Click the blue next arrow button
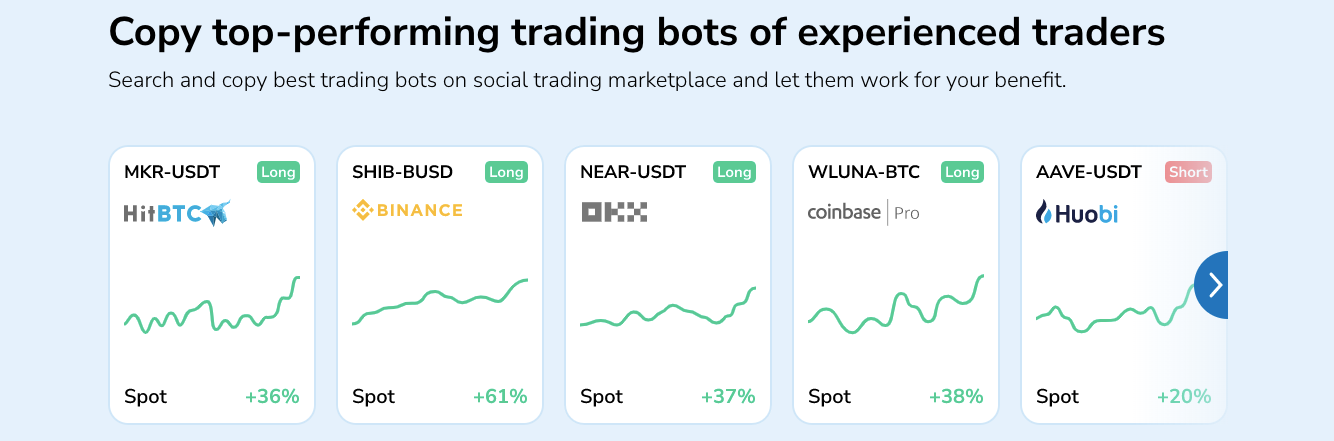The image size is (1334, 441). 1213,285
